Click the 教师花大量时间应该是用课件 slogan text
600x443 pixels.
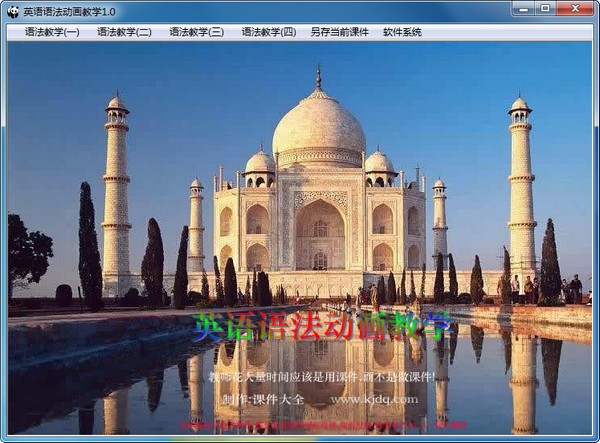coord(322,377)
